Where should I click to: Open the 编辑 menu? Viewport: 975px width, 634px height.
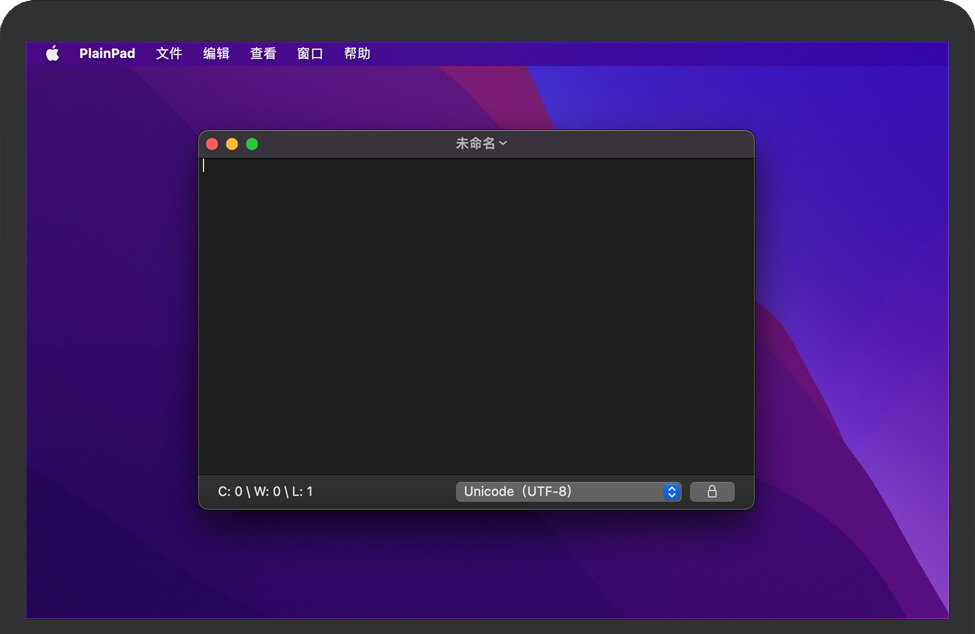click(216, 54)
